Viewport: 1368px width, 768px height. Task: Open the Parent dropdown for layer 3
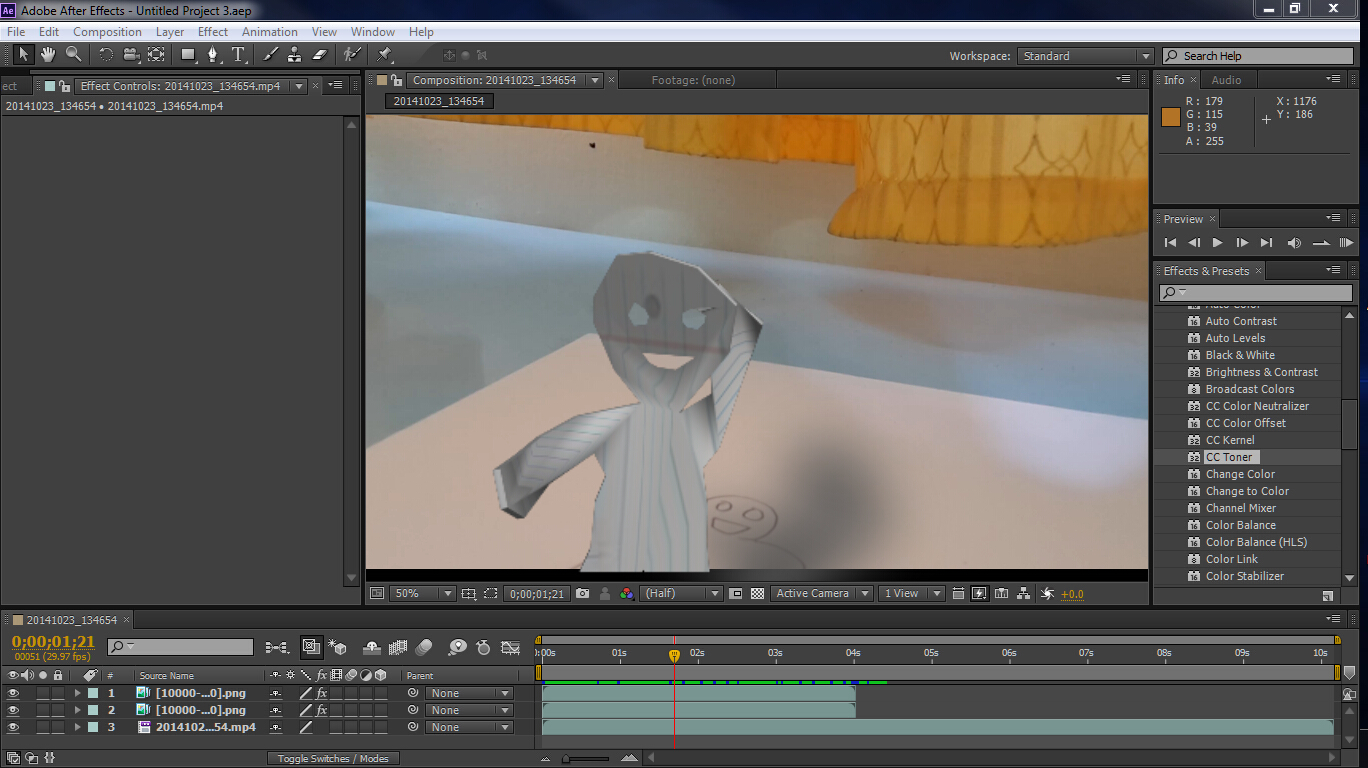point(469,727)
